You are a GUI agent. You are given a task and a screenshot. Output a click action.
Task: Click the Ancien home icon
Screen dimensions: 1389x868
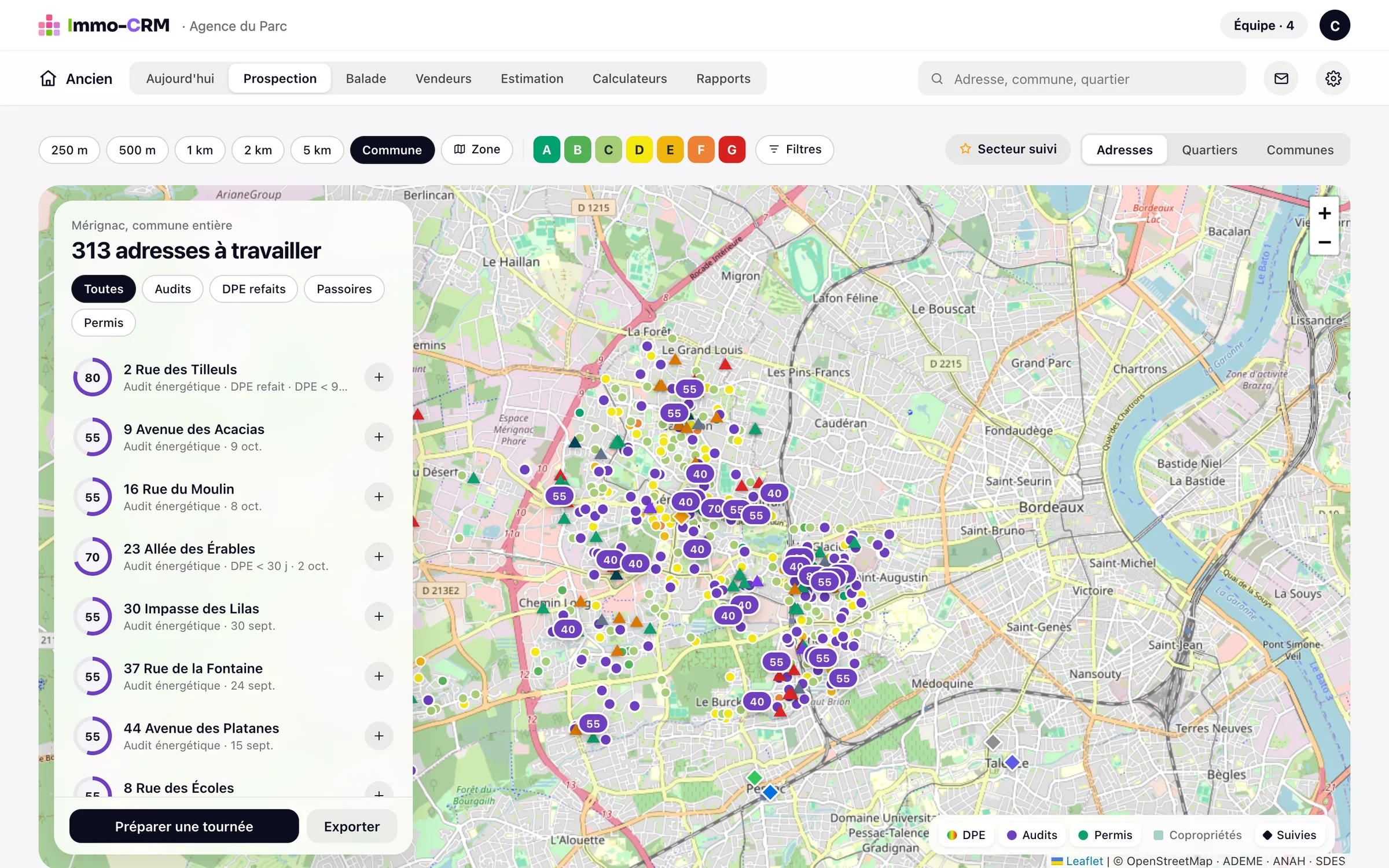49,78
